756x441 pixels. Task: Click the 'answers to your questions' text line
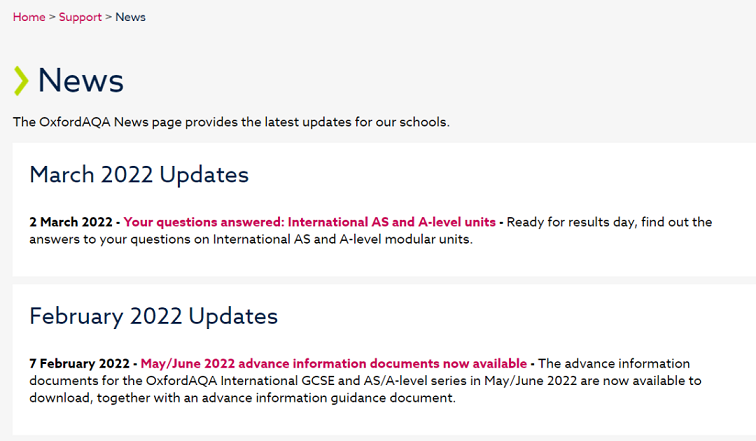251,239
